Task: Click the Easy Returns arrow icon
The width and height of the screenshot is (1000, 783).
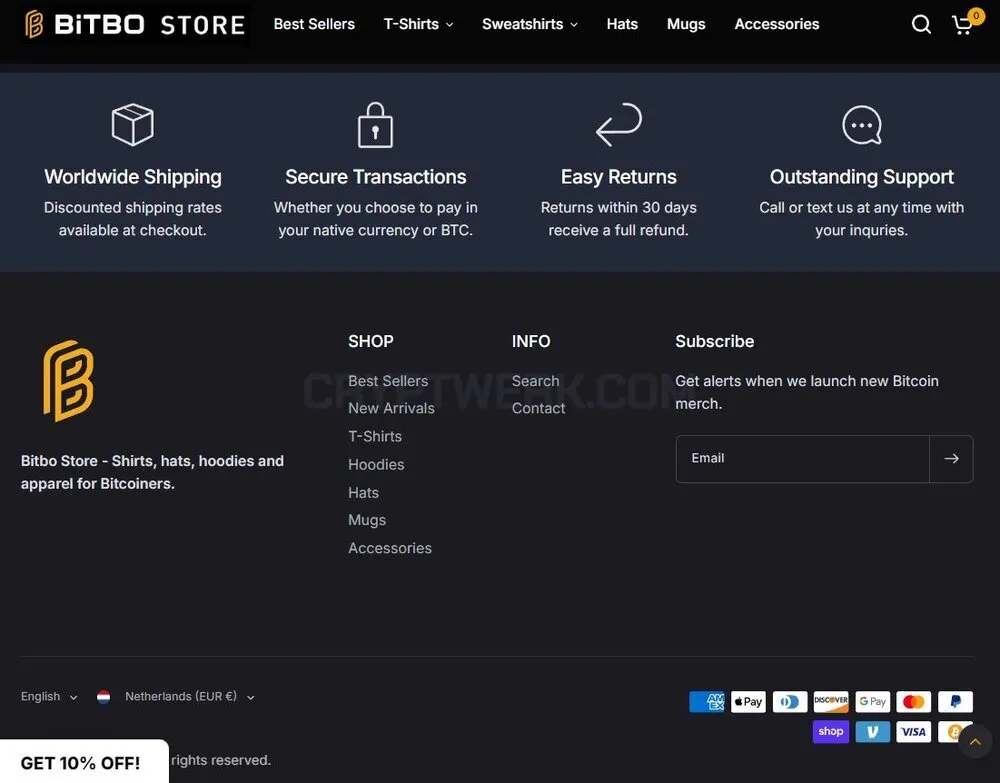Action: pos(619,124)
